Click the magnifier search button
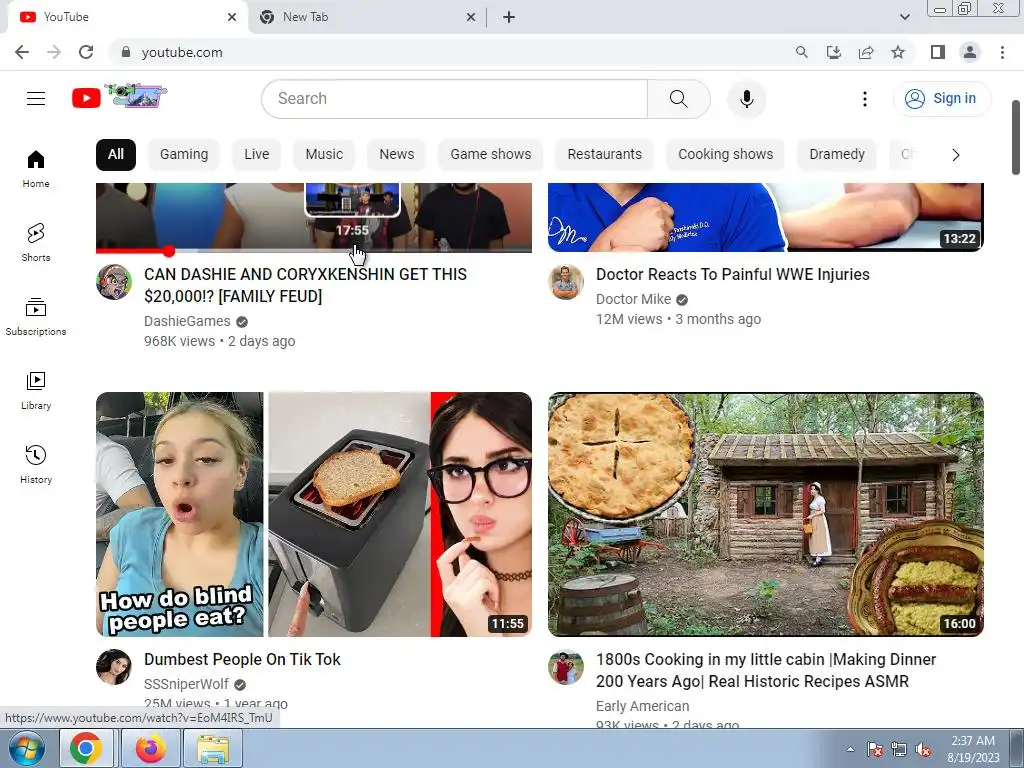 click(x=679, y=99)
